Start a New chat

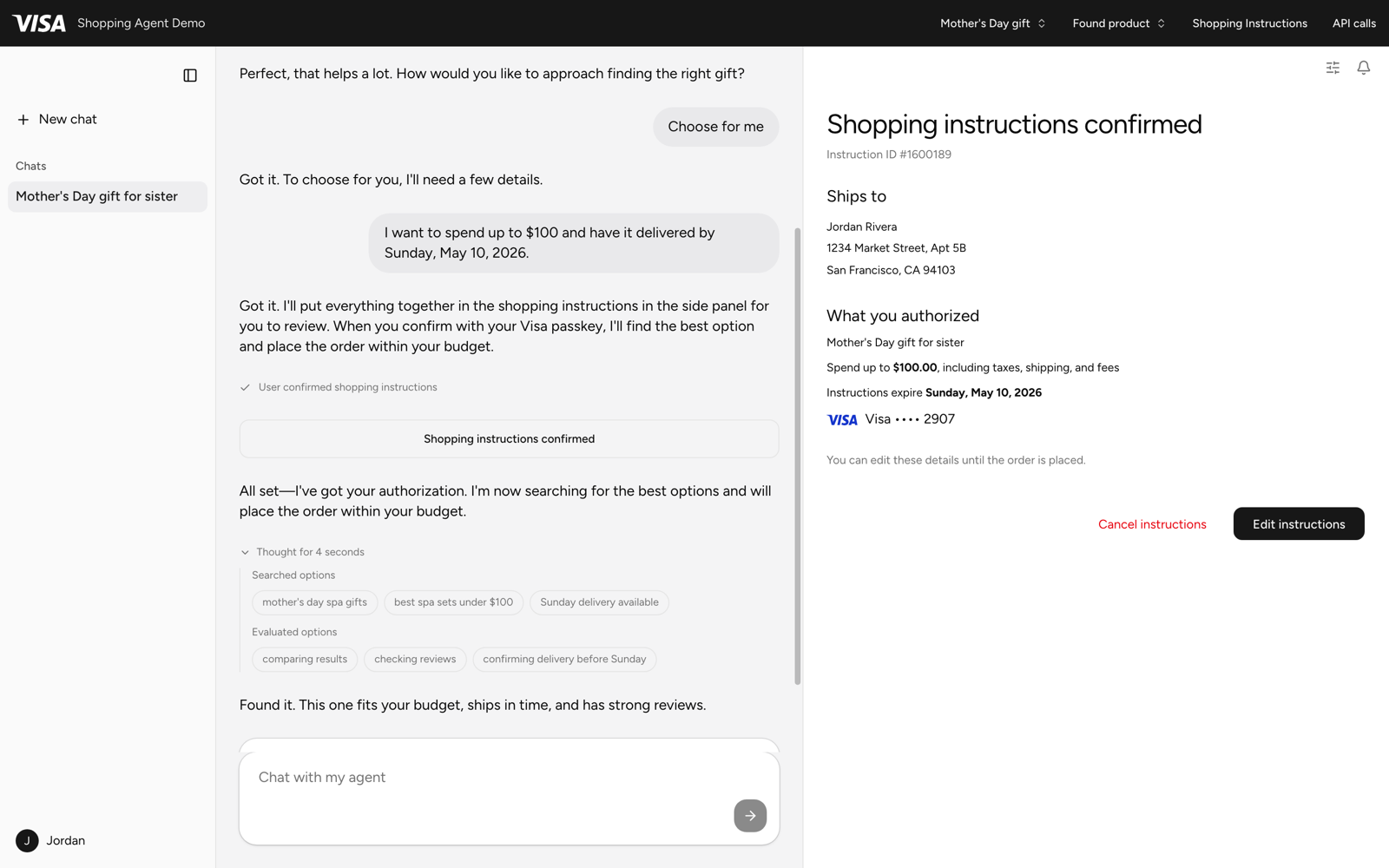click(x=57, y=120)
